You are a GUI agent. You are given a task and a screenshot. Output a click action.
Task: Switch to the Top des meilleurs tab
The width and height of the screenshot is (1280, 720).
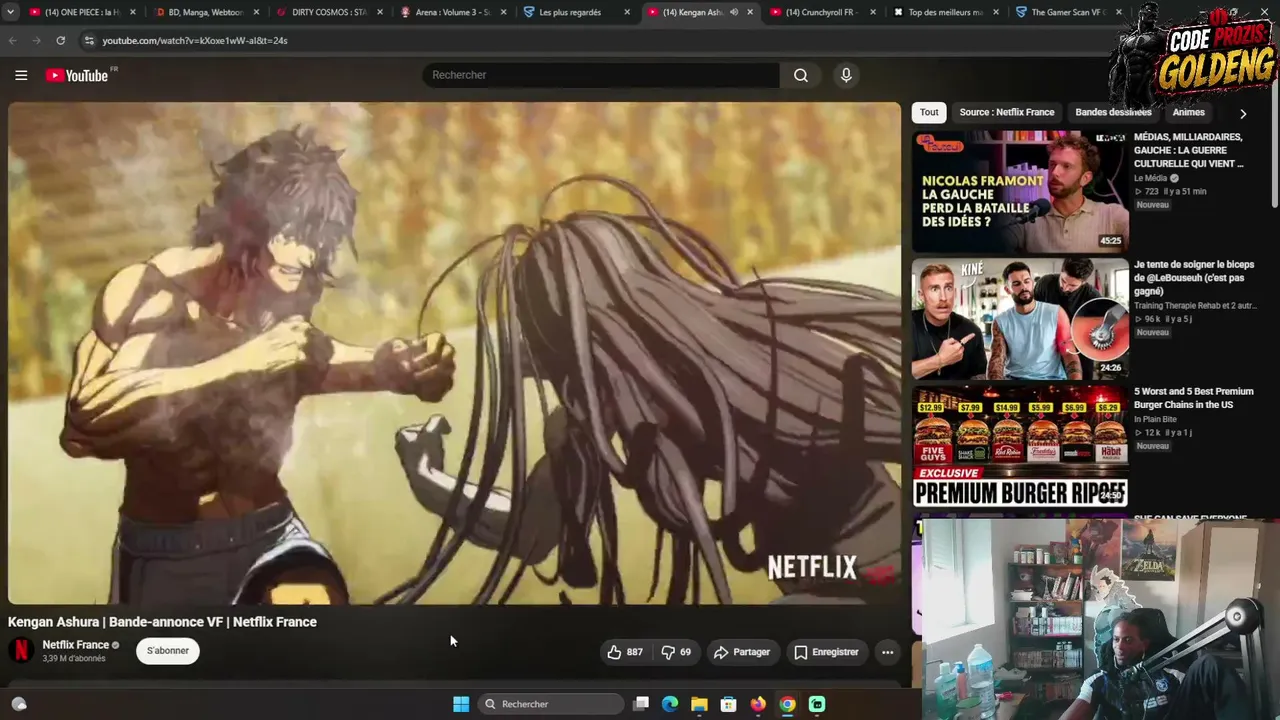pos(945,12)
